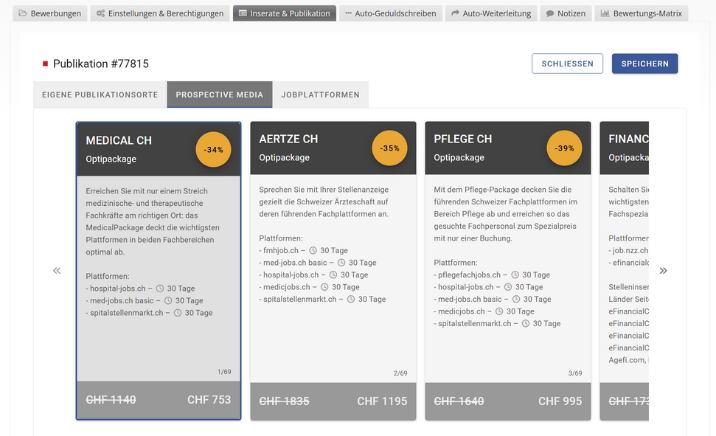Switch to the JOBPLATTFORMEN tab
This screenshot has height=436, width=716.
coord(321,95)
